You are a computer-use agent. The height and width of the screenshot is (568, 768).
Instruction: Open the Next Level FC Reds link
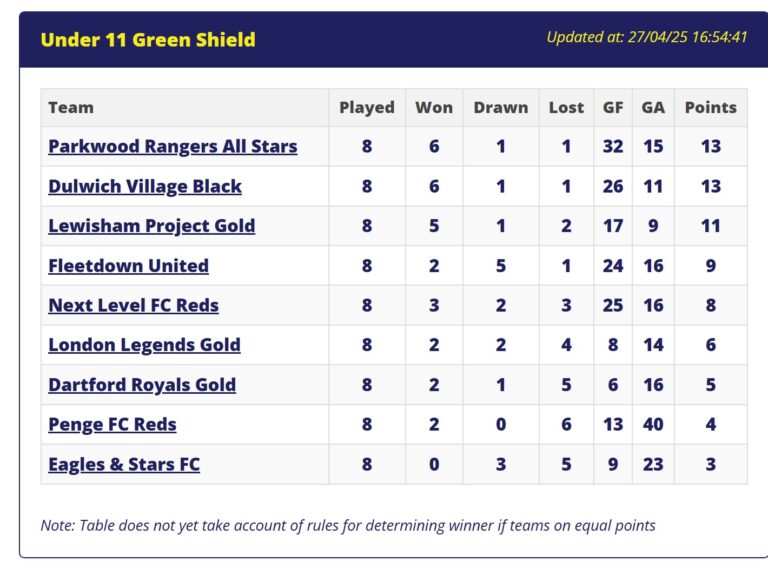(x=133, y=306)
